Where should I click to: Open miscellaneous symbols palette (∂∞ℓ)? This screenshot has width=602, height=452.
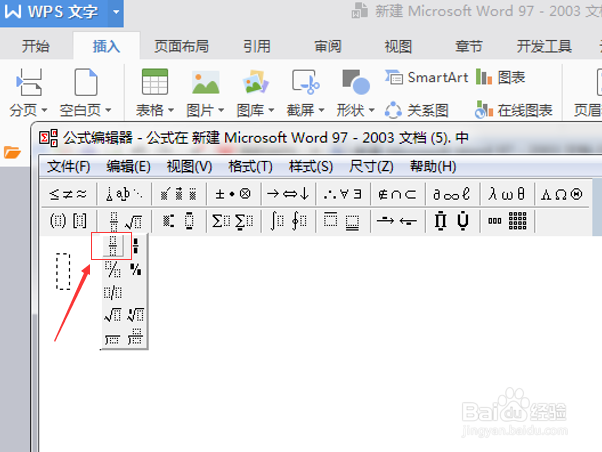[x=452, y=194]
